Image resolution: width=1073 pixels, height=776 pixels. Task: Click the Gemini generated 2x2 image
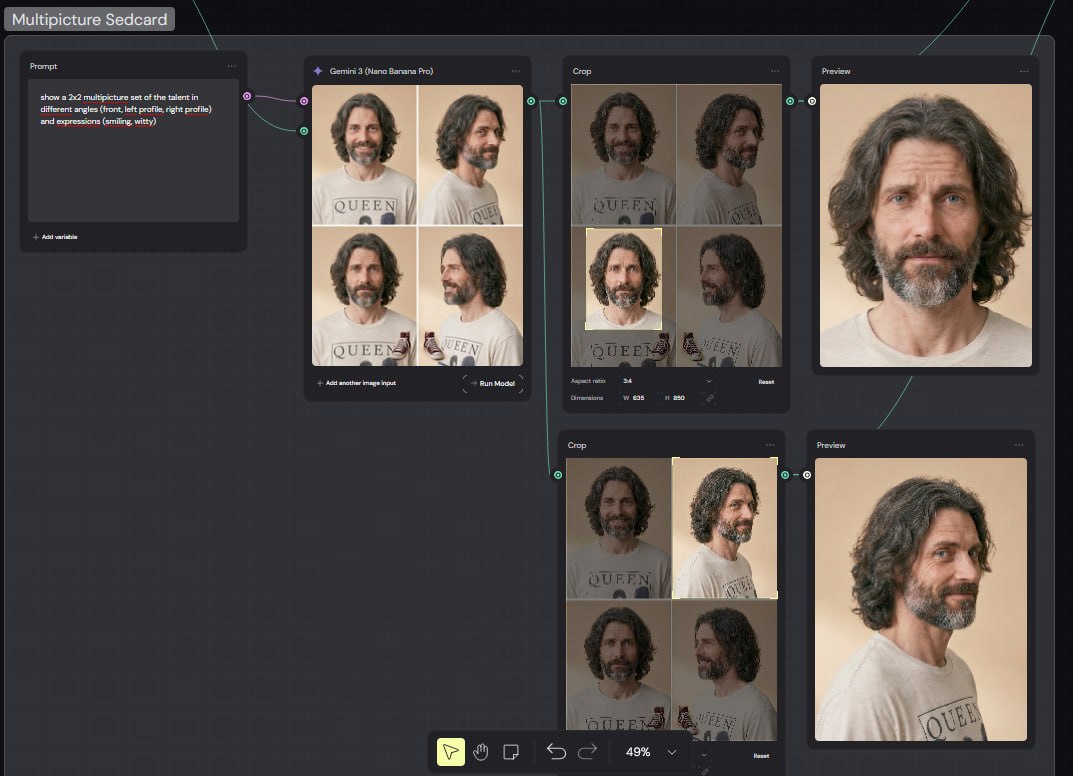[x=417, y=225]
